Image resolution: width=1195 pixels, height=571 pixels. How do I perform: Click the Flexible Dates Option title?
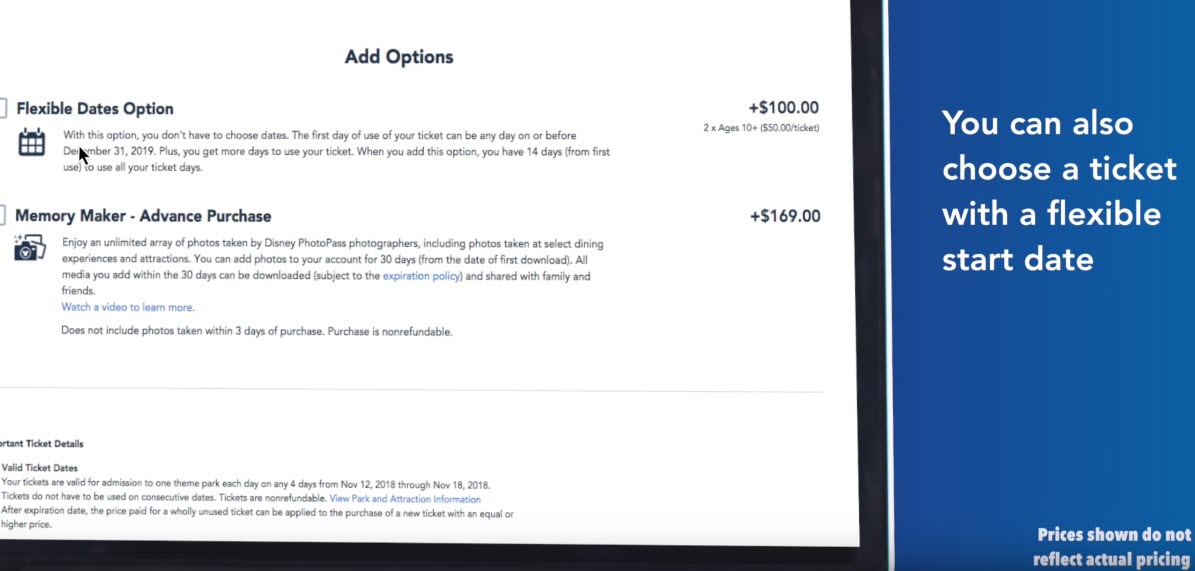95,108
